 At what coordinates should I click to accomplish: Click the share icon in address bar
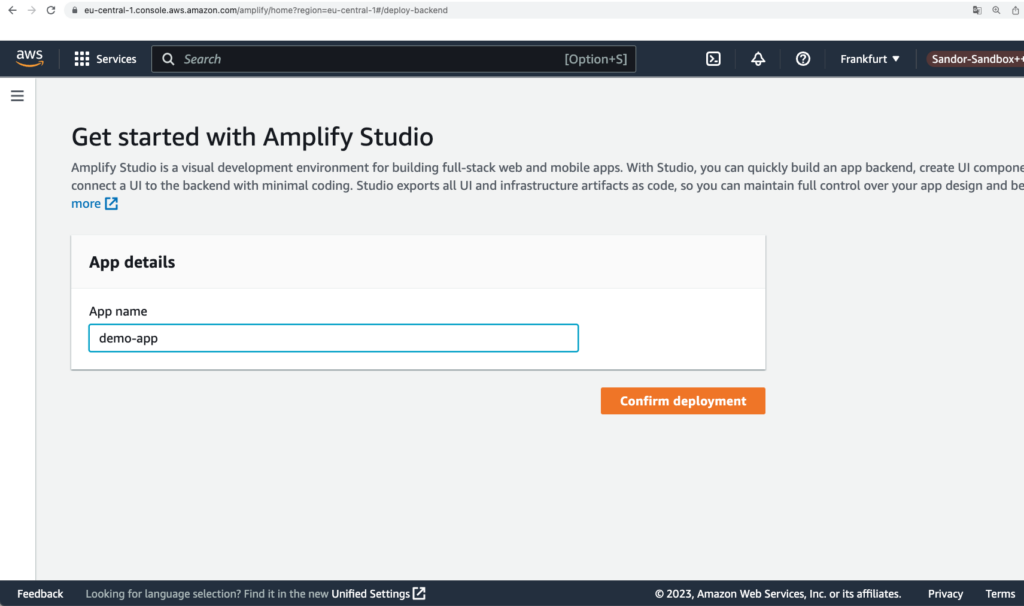point(1016,10)
